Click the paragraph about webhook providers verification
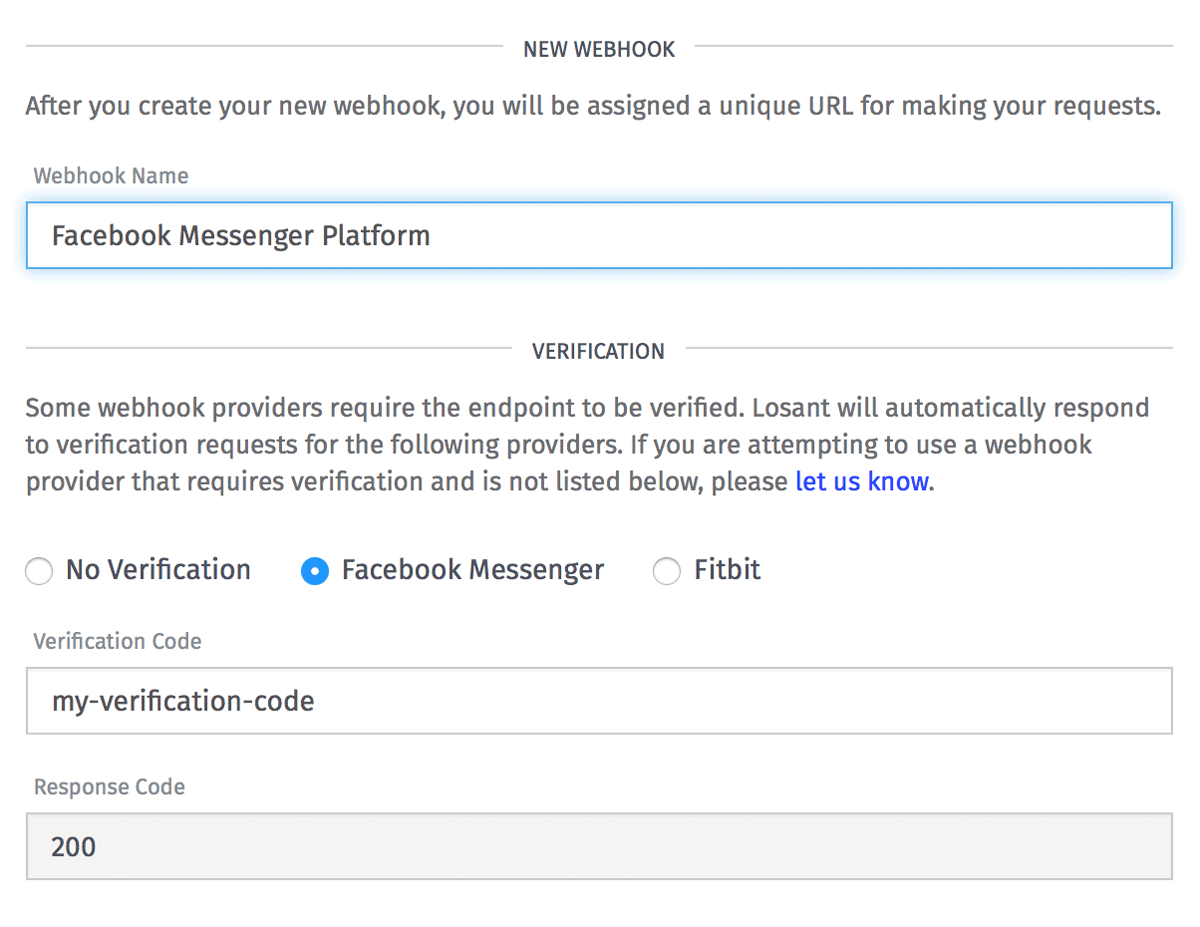This screenshot has width=1200, height=927. click(588, 445)
